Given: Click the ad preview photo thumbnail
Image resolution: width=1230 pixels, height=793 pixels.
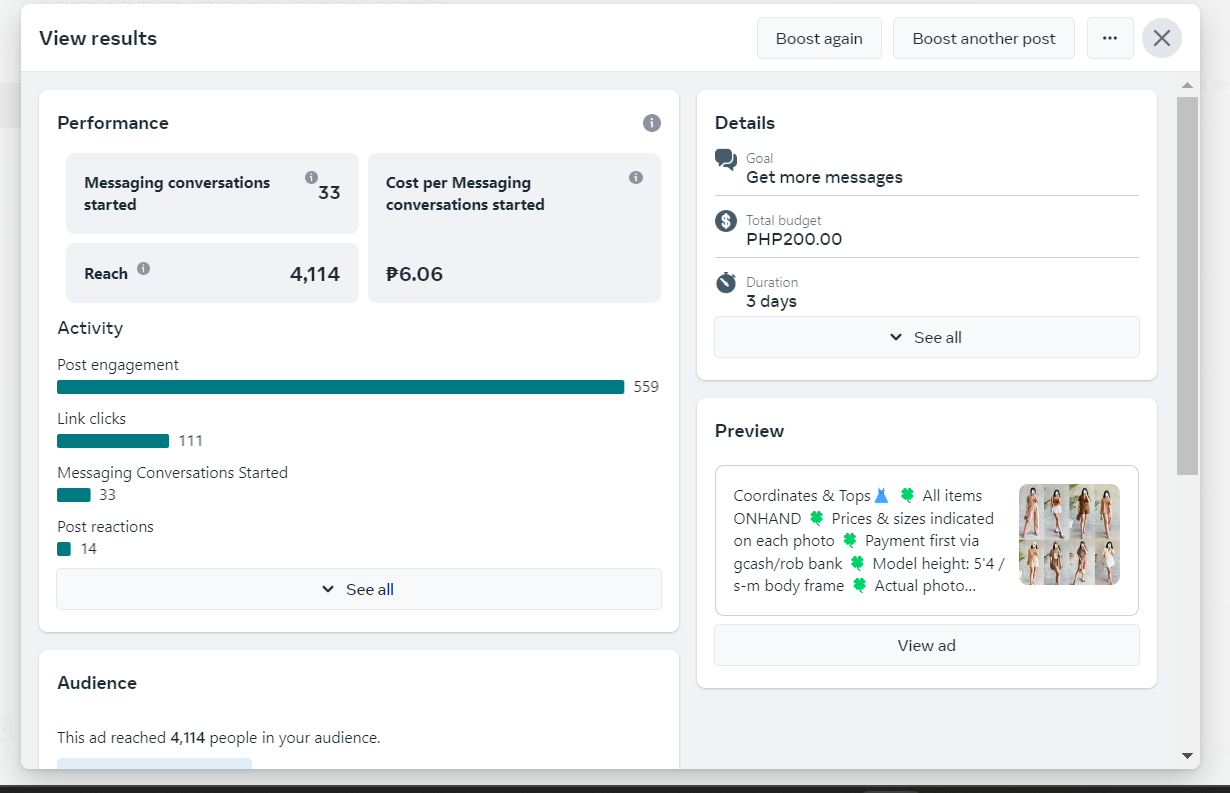Looking at the screenshot, I should click(1069, 535).
